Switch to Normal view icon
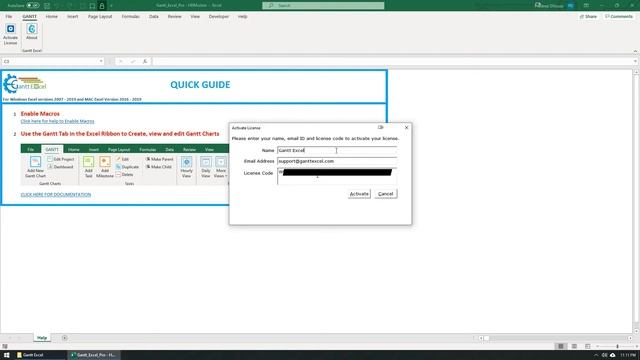Viewport: 640px width, 360px height. click(x=561, y=347)
